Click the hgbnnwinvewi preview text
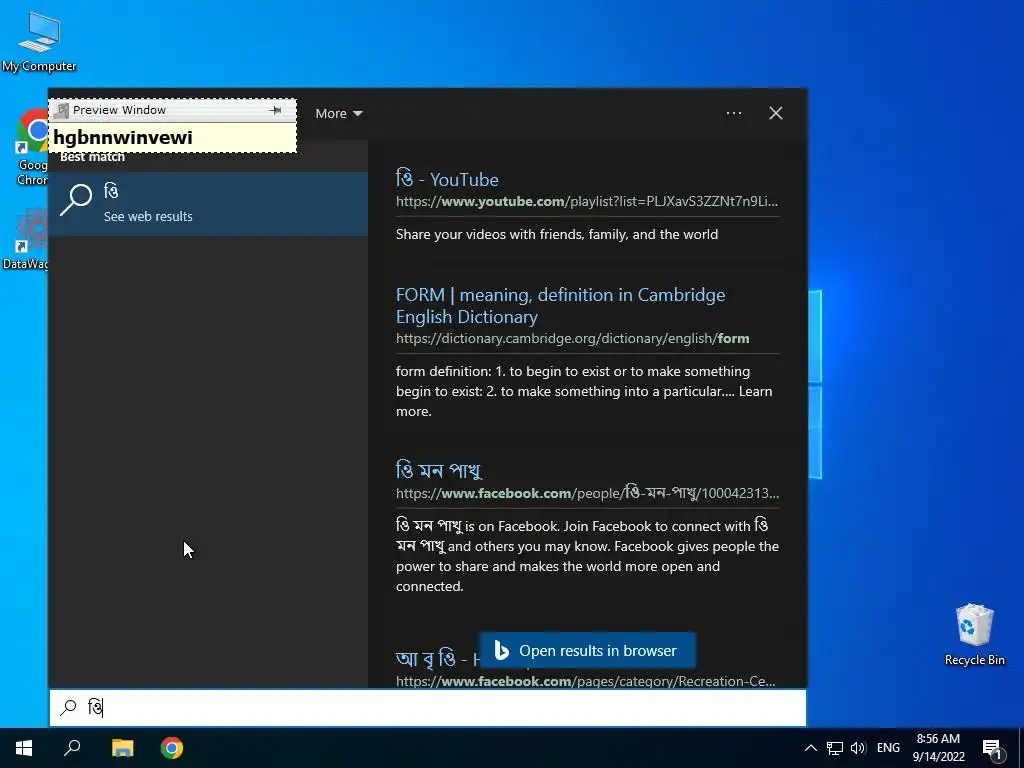The image size is (1024, 768). pyautogui.click(x=123, y=137)
